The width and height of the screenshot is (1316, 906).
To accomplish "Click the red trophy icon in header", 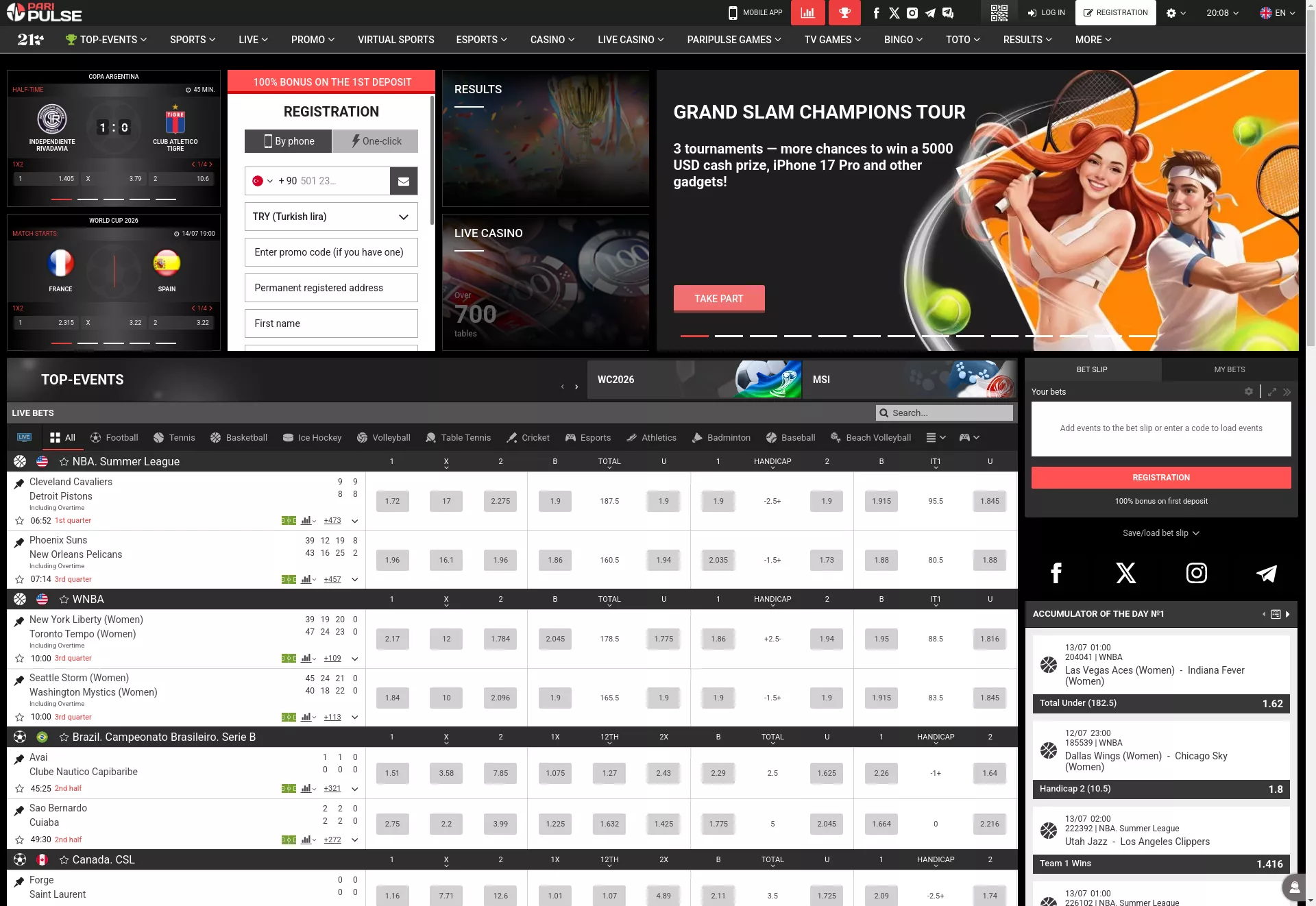I will click(x=844, y=12).
